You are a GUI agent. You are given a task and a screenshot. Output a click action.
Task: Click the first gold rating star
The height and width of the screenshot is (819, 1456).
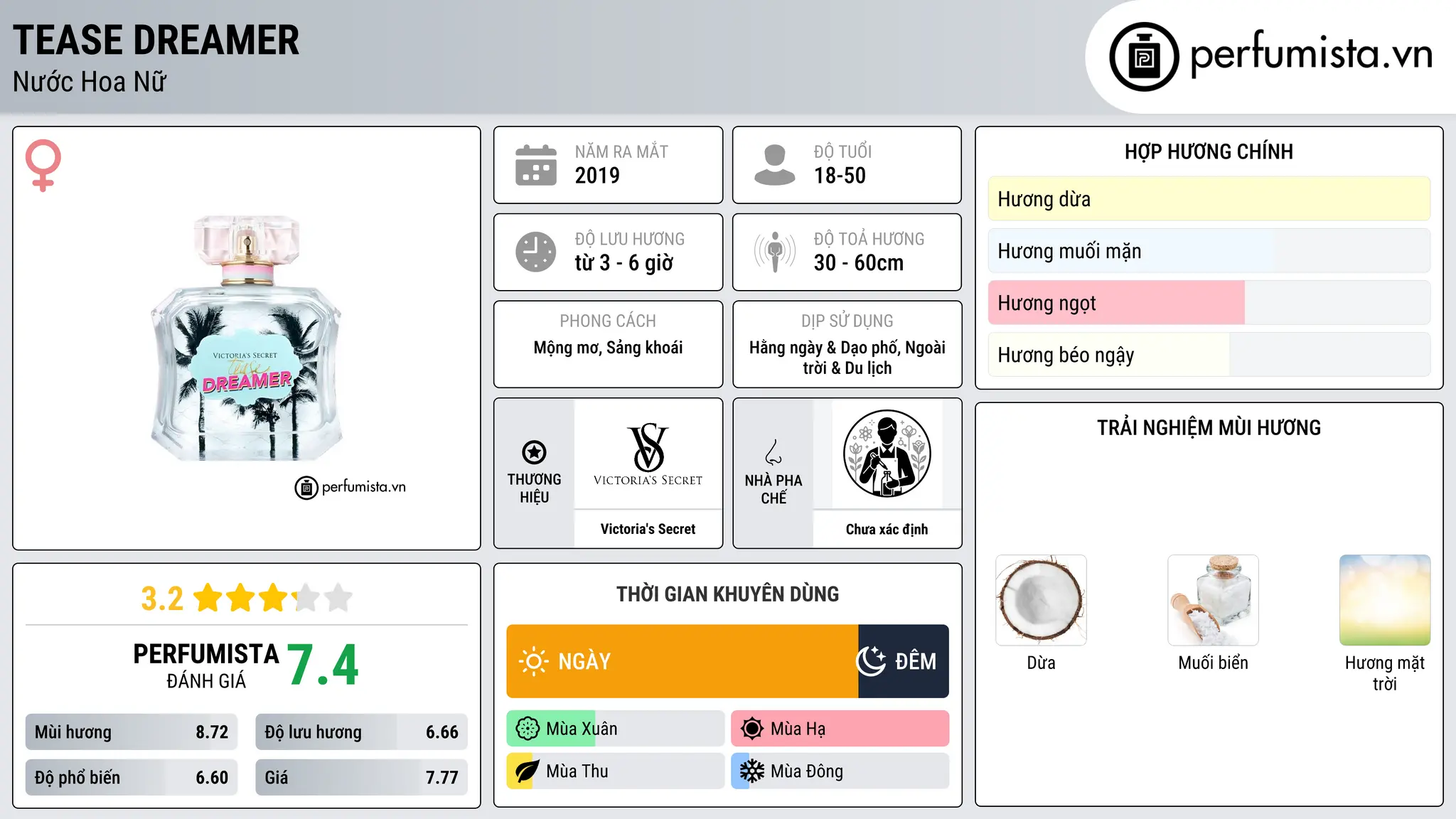click(x=208, y=598)
